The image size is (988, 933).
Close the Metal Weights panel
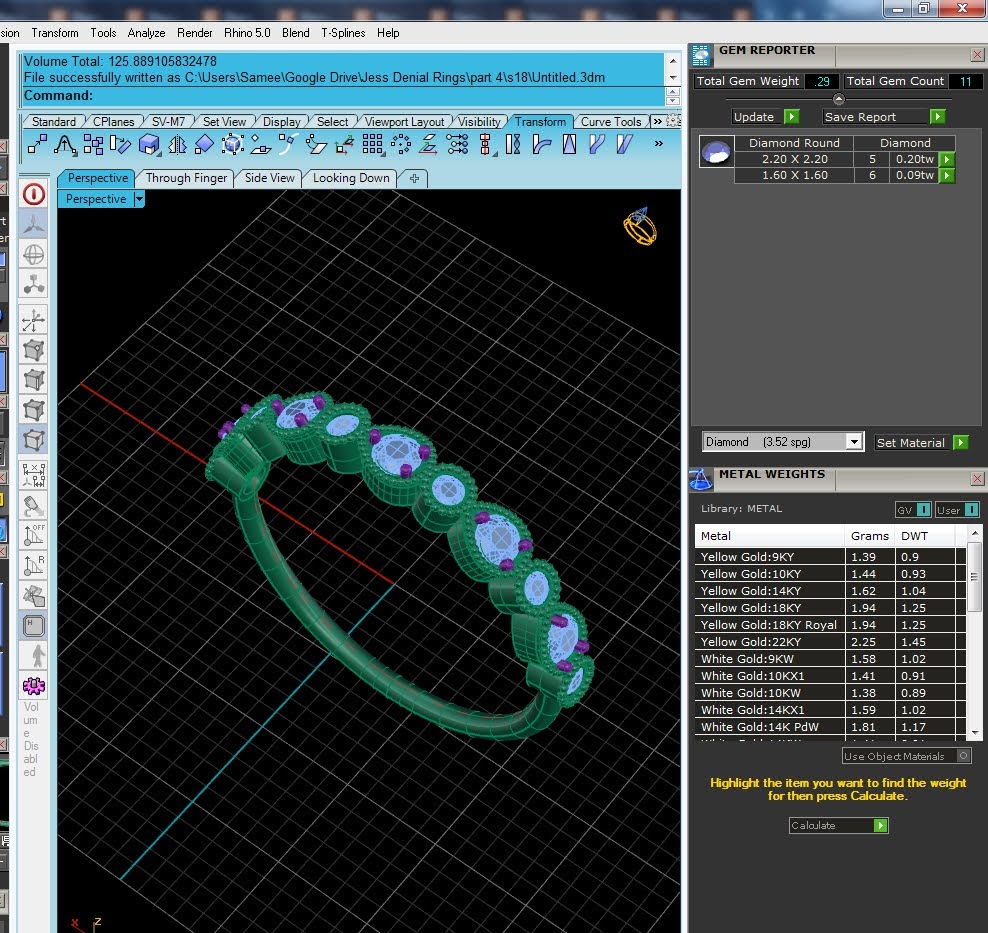coord(977,479)
